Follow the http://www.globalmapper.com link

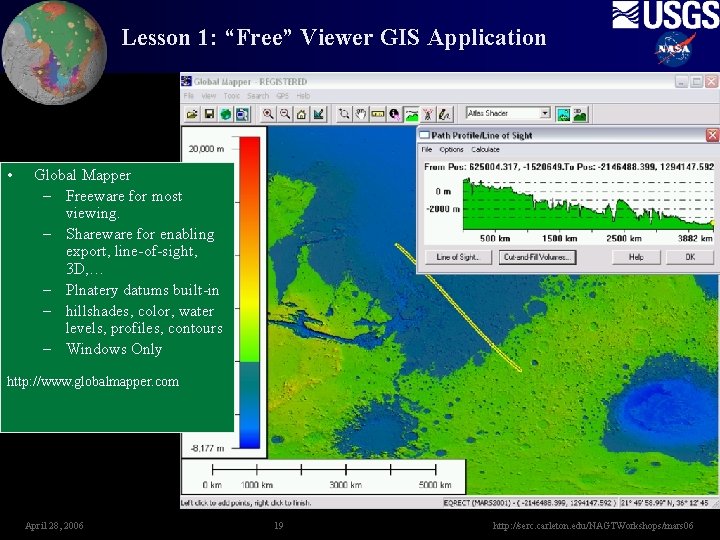93,381
